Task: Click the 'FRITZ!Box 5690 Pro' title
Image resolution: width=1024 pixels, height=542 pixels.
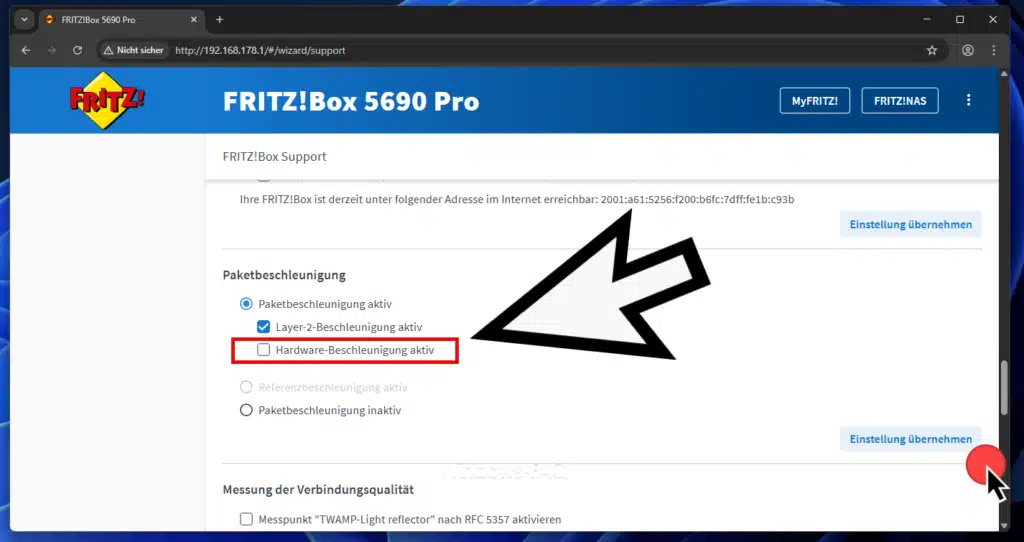Action: coord(351,101)
